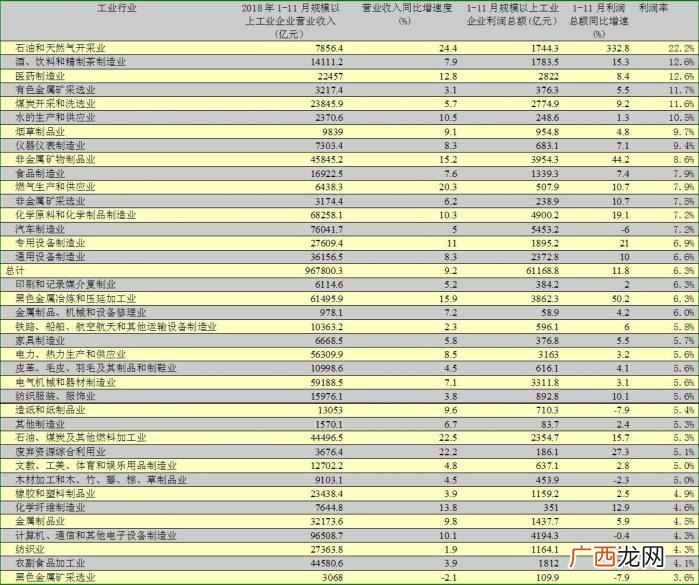Image resolution: width=699 pixels, height=585 pixels.
Task: Select the 煤炭开采和洗选业 row name
Action: pyautogui.click(x=55, y=104)
